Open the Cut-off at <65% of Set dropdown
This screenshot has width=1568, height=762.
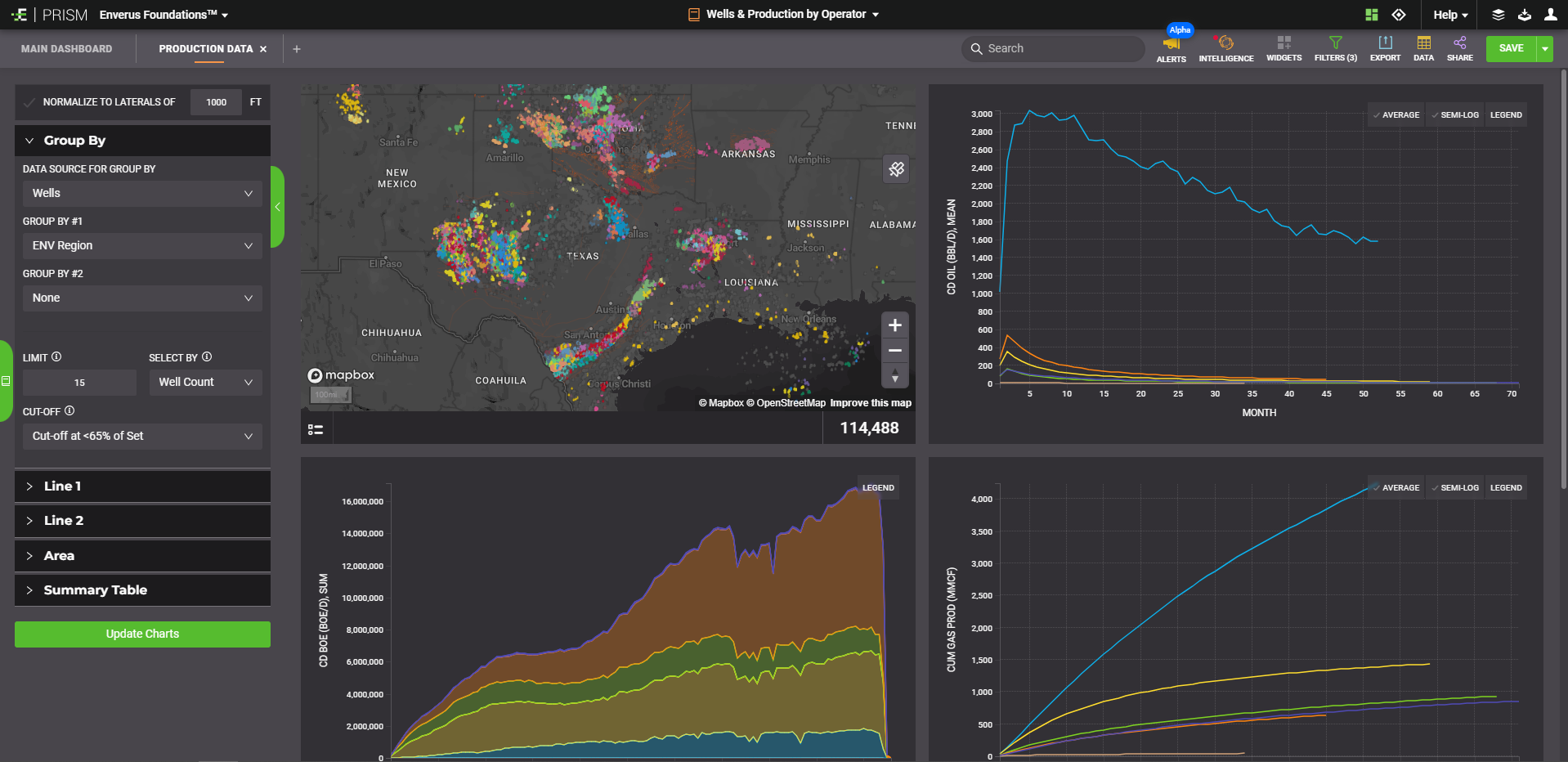coord(142,437)
